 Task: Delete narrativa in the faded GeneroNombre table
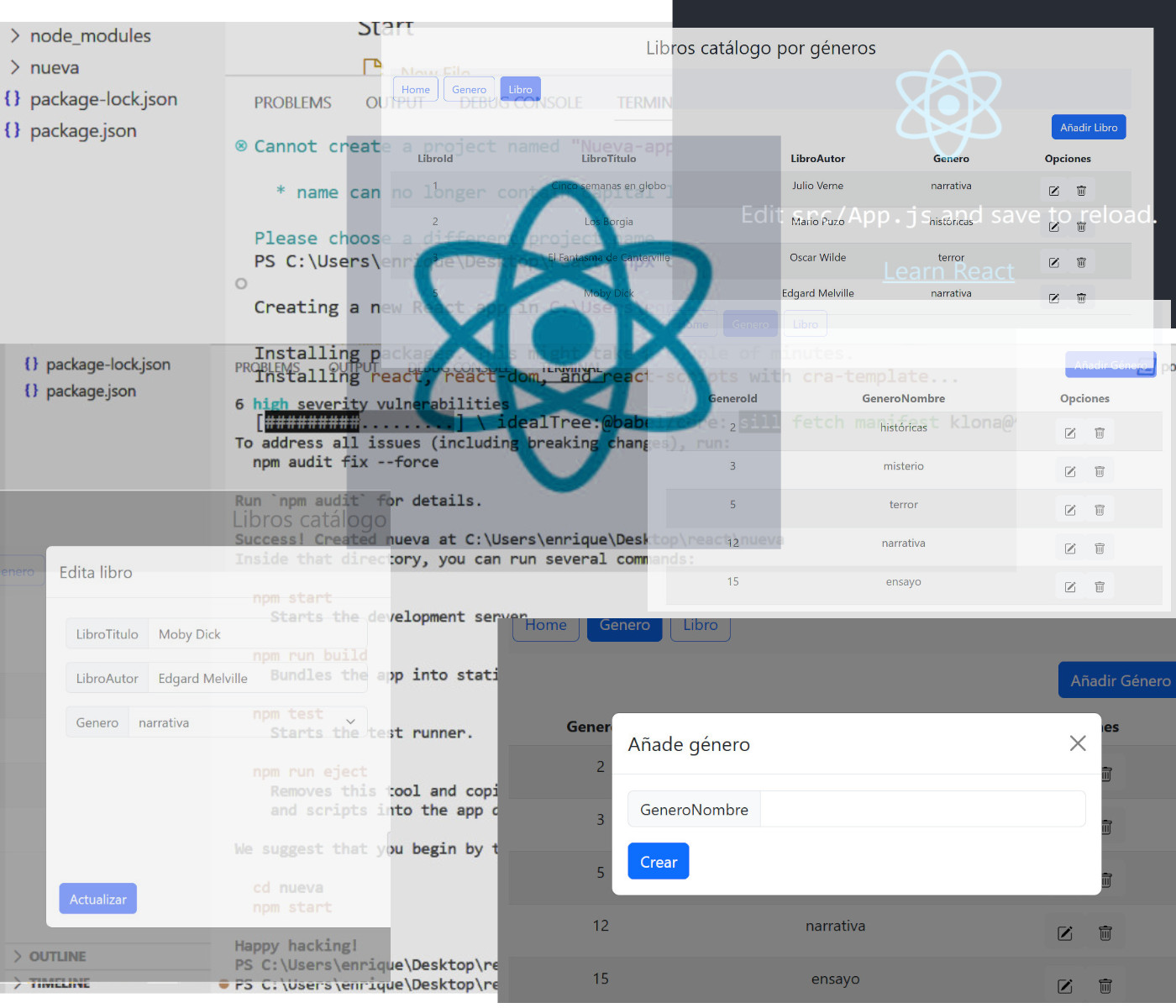click(x=1100, y=549)
